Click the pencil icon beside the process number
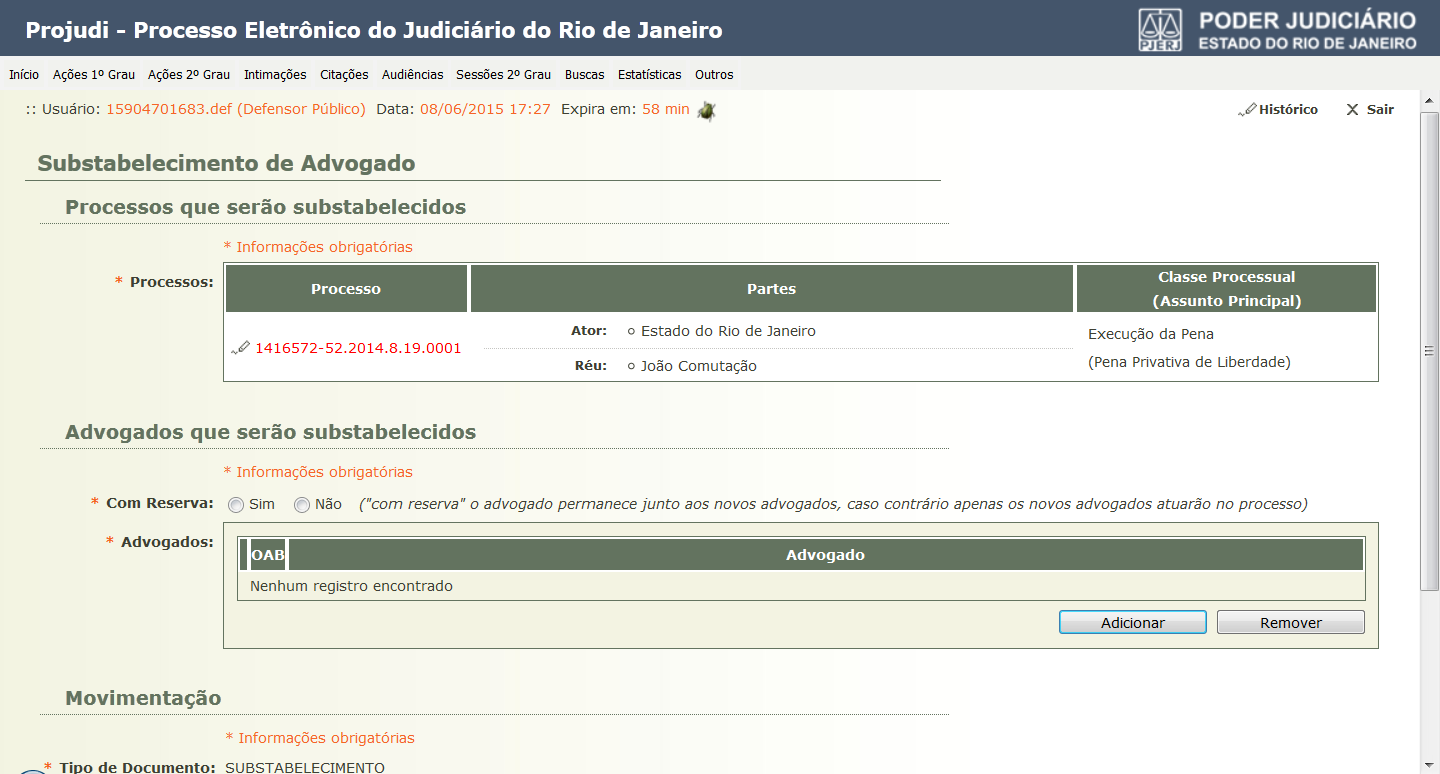This screenshot has height=774, width=1440. tap(240, 348)
